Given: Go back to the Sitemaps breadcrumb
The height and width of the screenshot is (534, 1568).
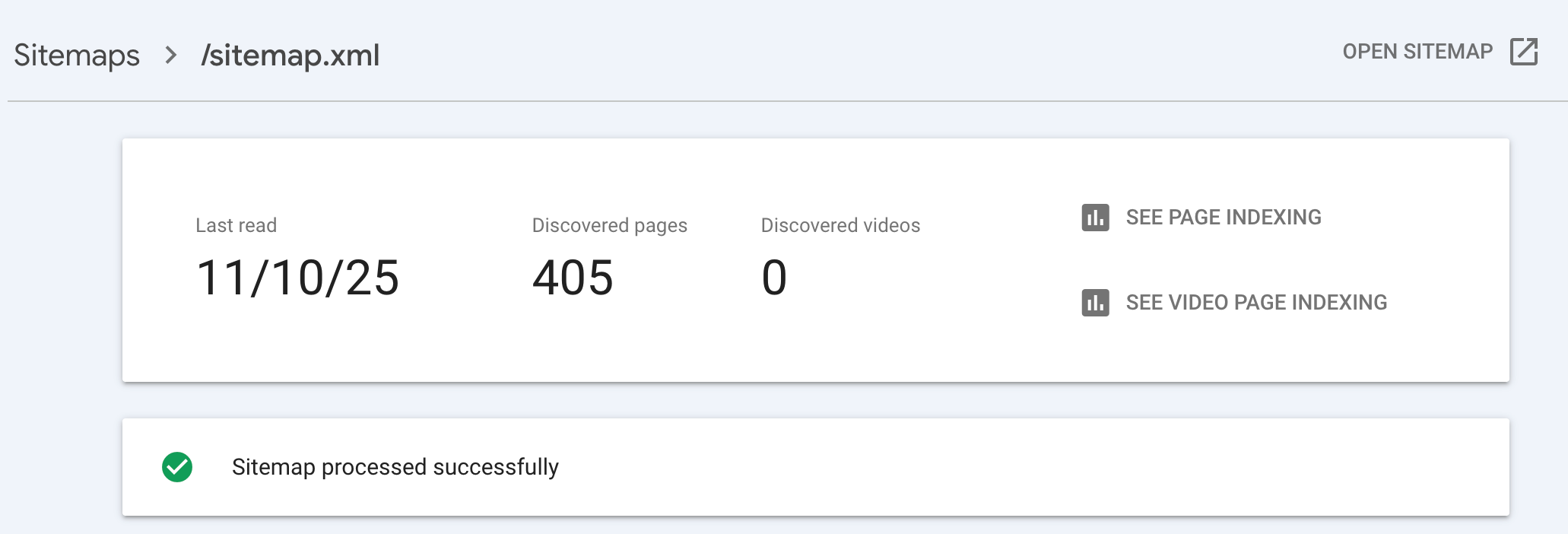Looking at the screenshot, I should (x=77, y=56).
